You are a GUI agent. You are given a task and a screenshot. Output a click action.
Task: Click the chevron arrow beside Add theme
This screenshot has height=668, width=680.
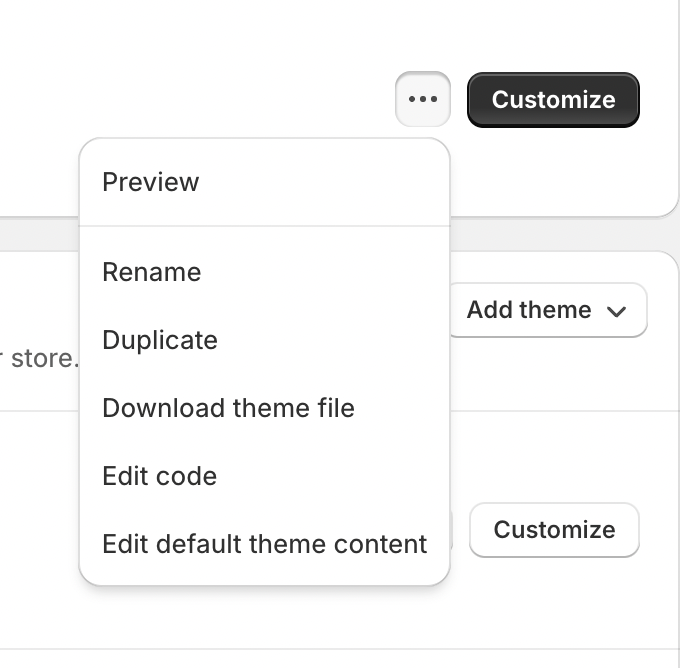coord(616,311)
